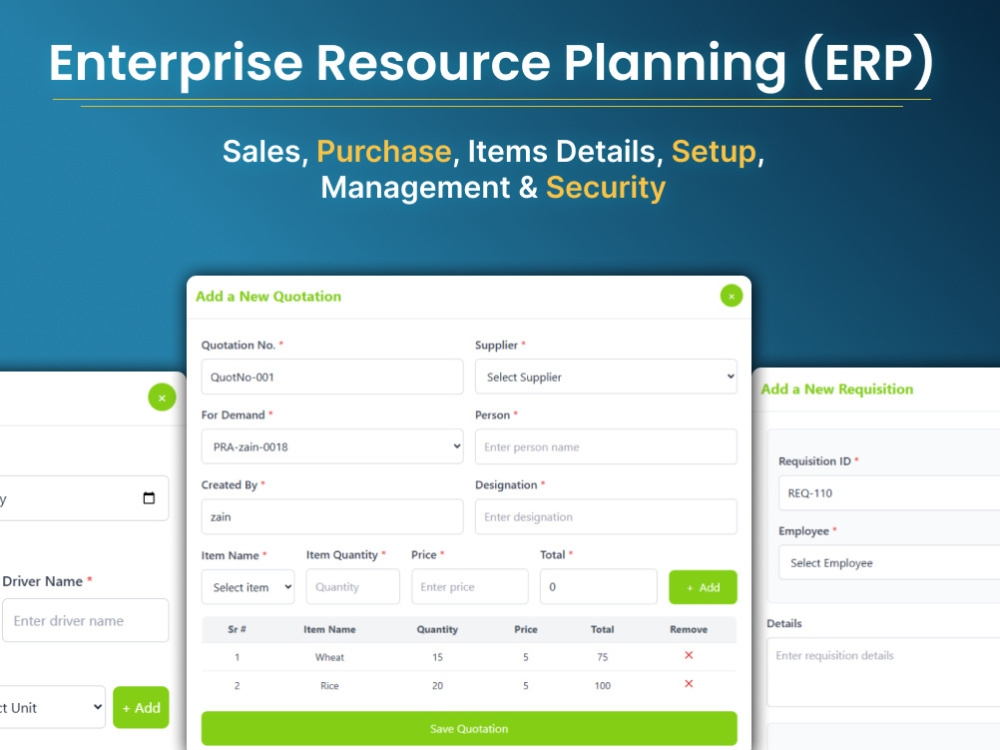Screen dimensions: 1000x750
Task: Remove the Wheat row with red X
Action: (689, 655)
